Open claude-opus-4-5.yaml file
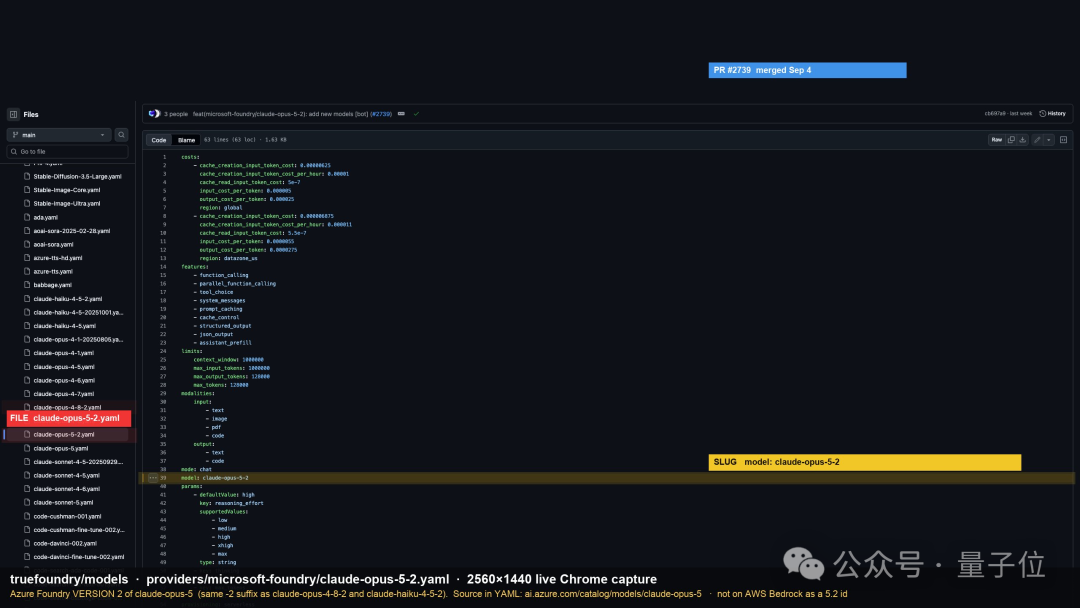Image resolution: width=1080 pixels, height=608 pixels. pos(63,367)
